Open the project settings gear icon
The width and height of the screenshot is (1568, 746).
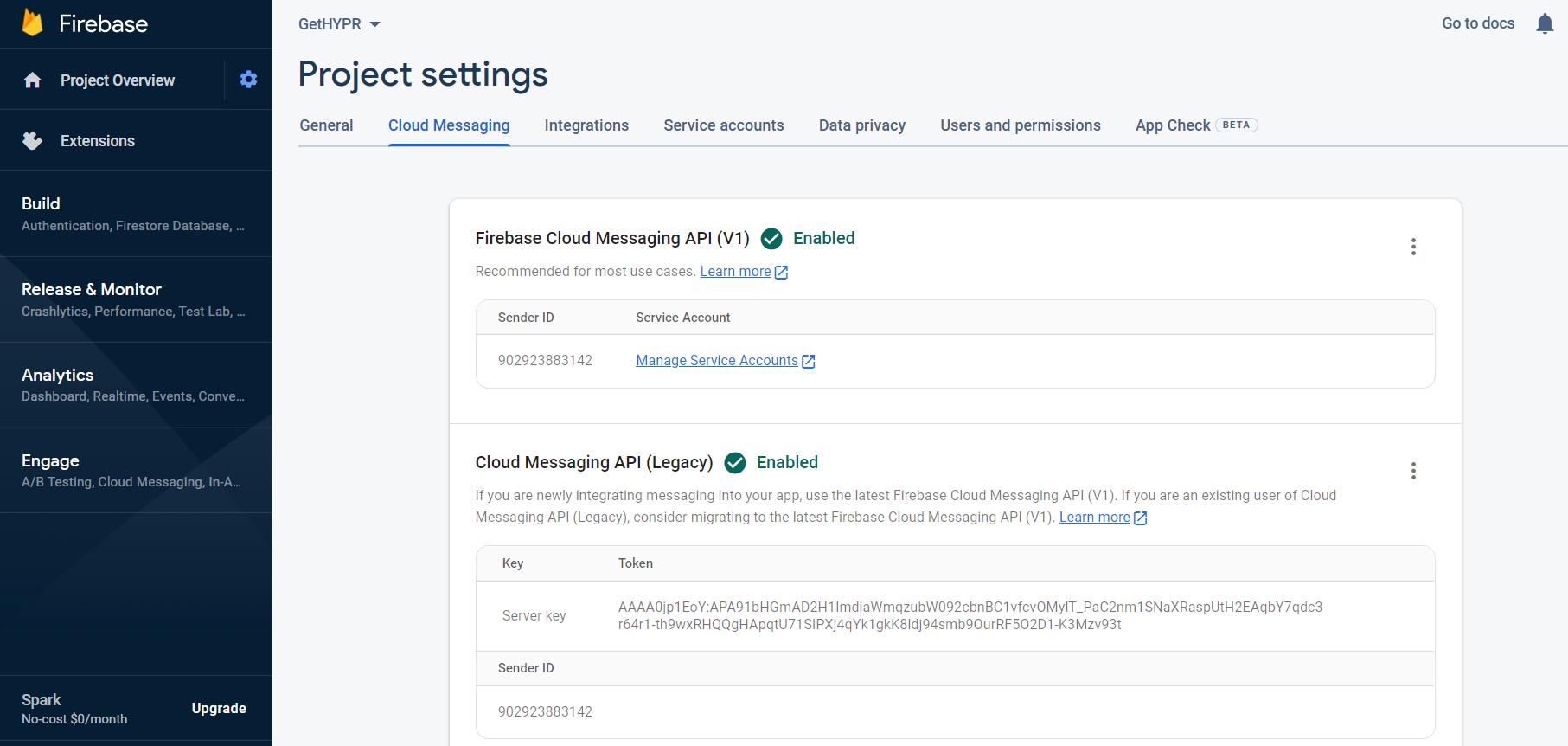coord(248,80)
